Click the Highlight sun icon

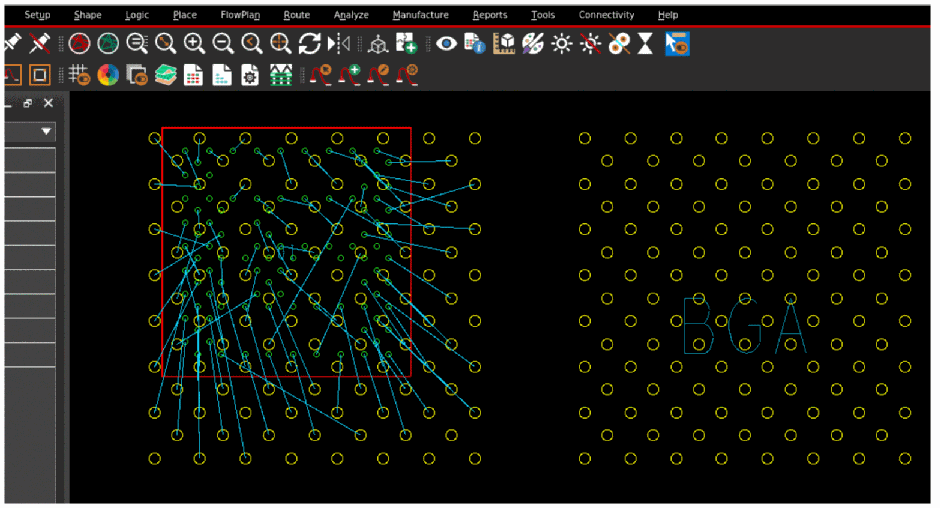point(562,43)
